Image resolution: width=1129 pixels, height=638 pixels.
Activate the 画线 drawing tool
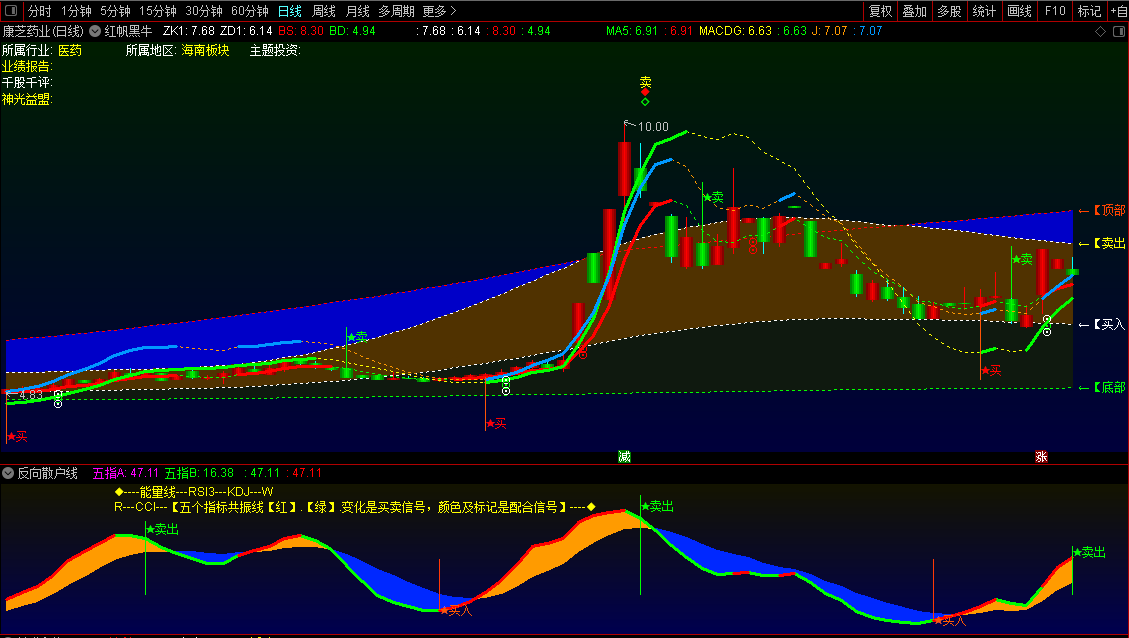click(x=1020, y=12)
